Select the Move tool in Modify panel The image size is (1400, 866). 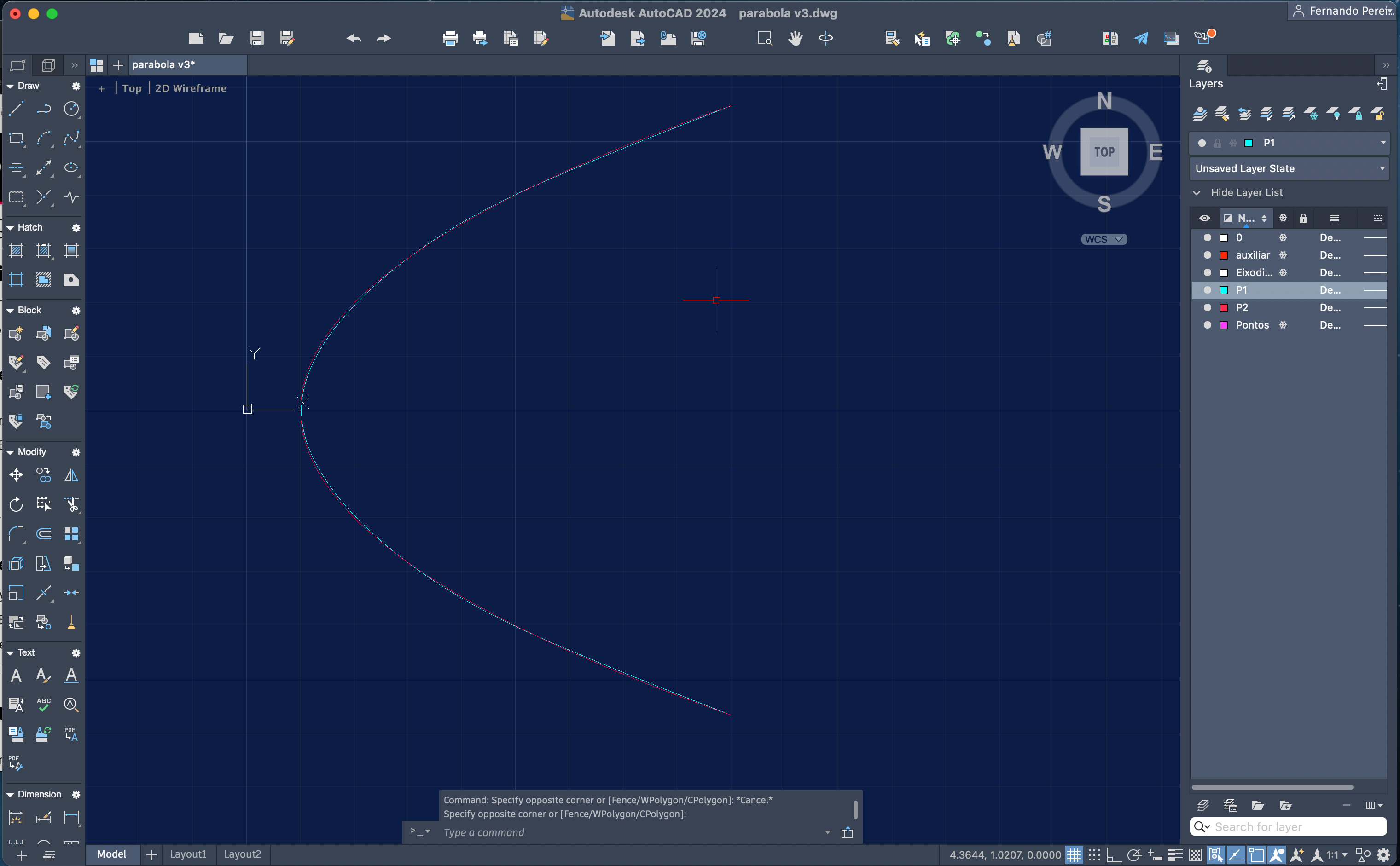tap(15, 474)
